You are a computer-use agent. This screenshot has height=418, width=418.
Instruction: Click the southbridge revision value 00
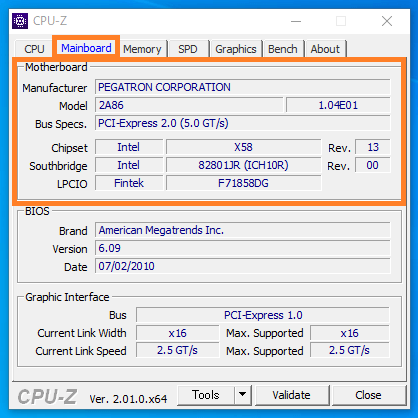pos(373,165)
